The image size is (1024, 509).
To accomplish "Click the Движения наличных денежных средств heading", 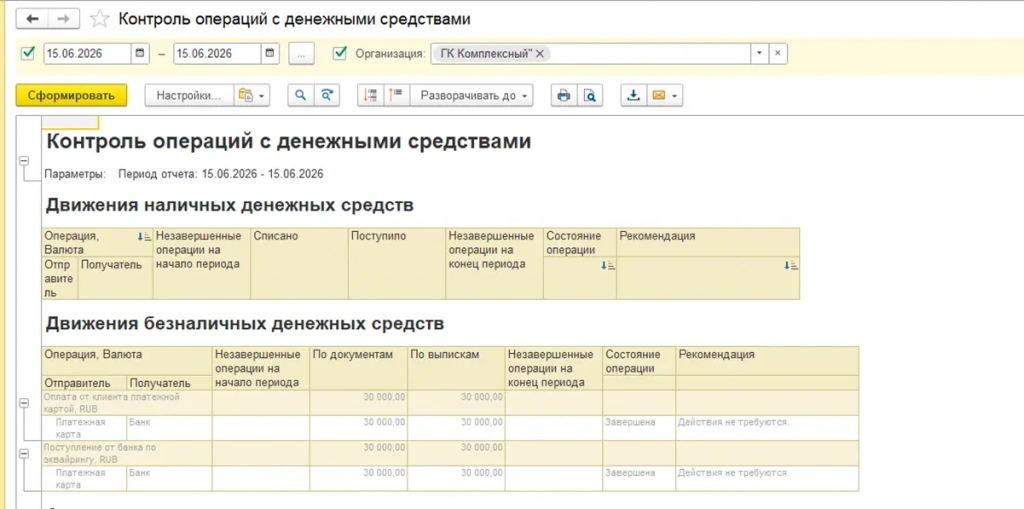I will click(229, 205).
